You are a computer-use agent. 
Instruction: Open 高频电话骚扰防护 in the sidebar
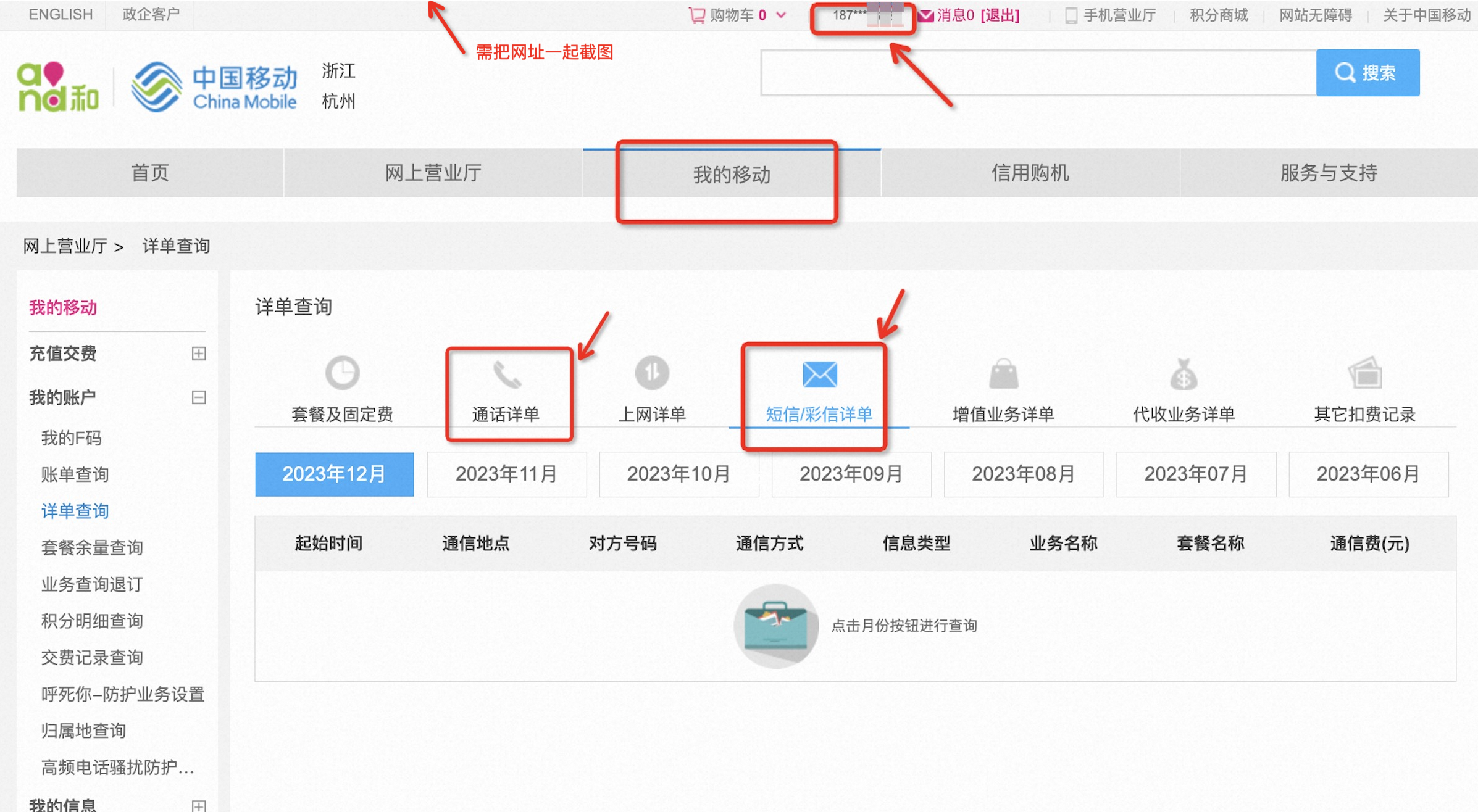[x=117, y=767]
